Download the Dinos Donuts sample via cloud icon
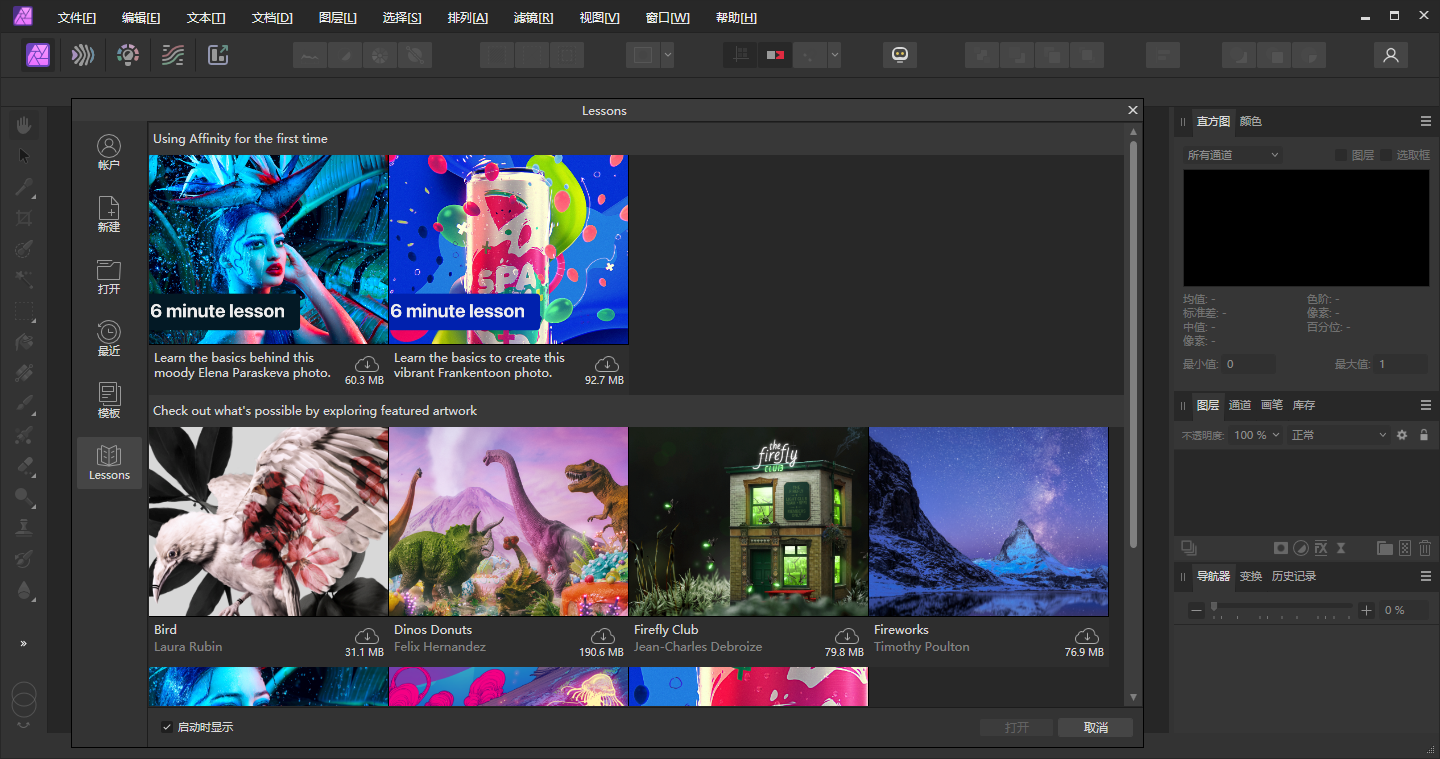 click(x=603, y=637)
